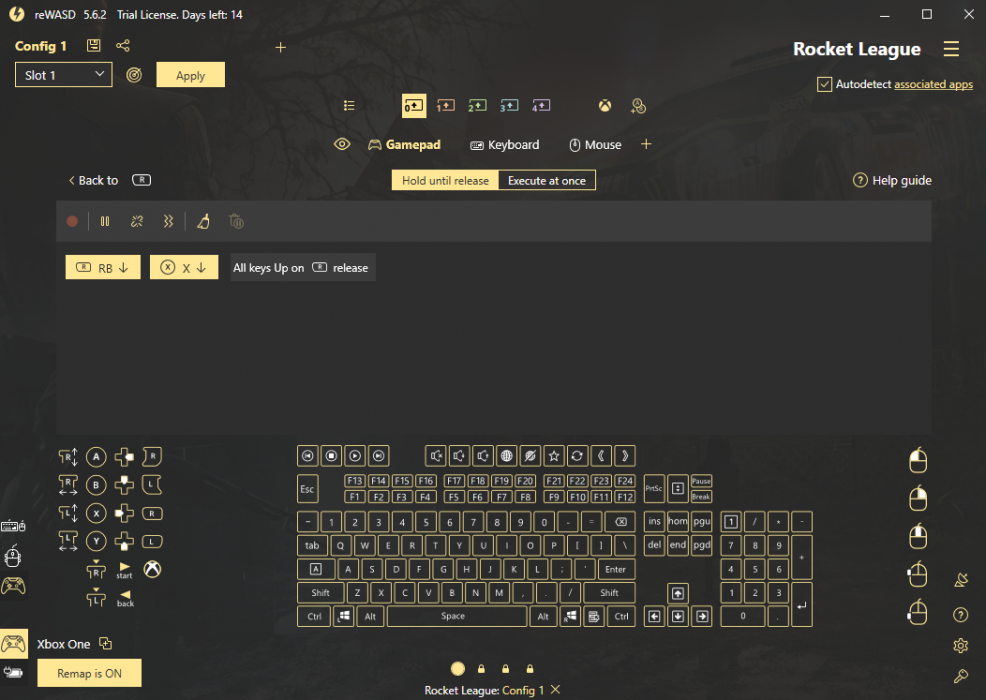Add Xbox home button to combo
The width and height of the screenshot is (986, 700).
click(x=152, y=569)
